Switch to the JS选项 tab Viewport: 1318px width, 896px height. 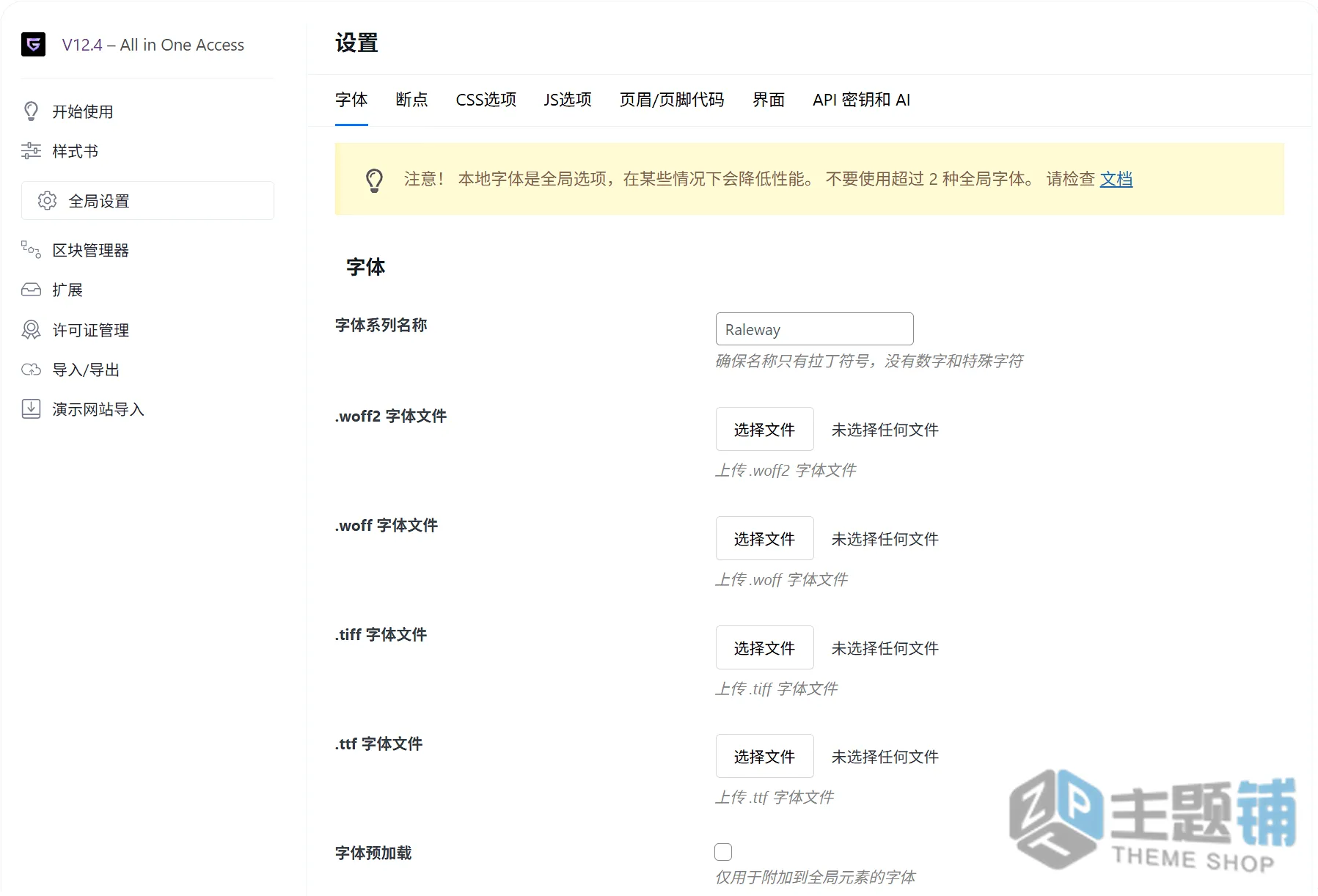tap(568, 100)
